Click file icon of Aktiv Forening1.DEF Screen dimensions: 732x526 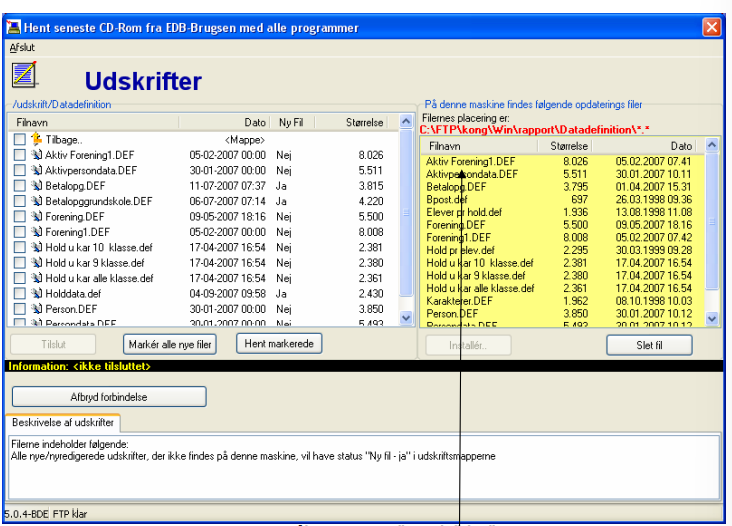[x=36, y=154]
